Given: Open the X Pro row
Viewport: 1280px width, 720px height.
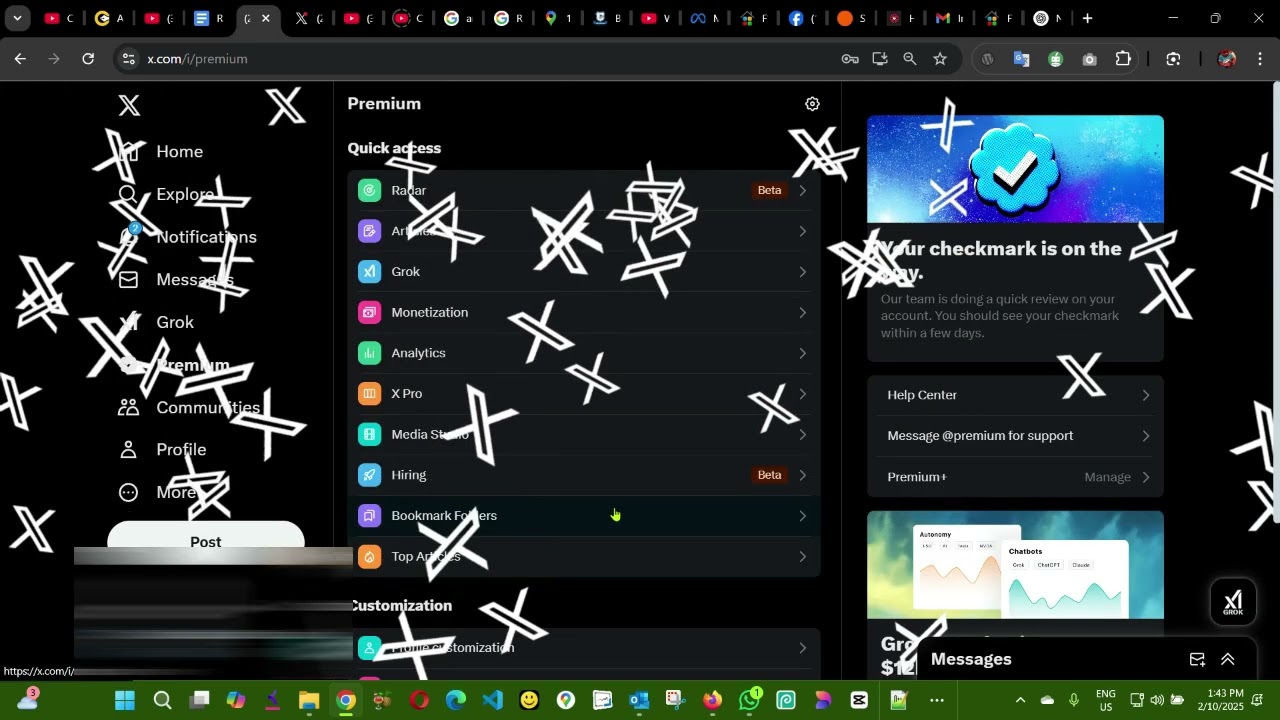Looking at the screenshot, I should coord(584,394).
